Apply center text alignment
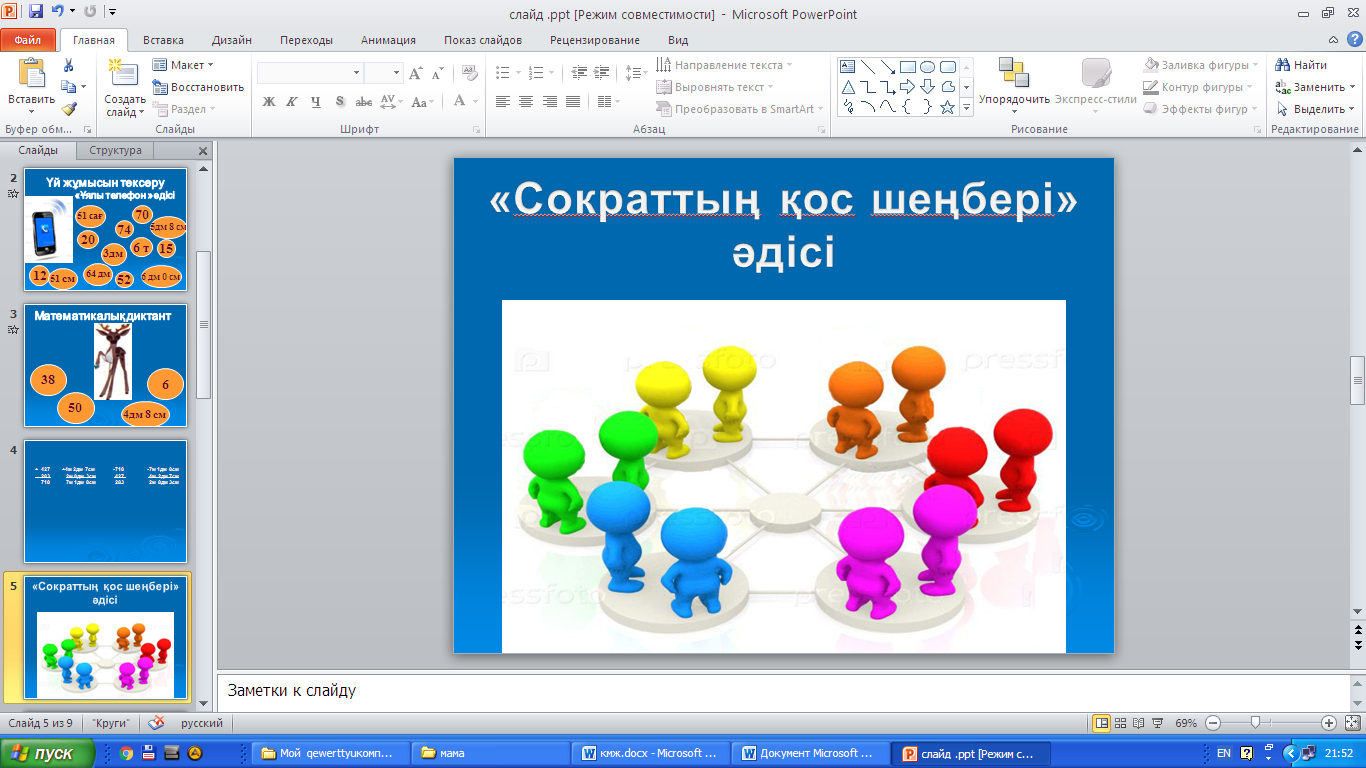This screenshot has width=1366, height=768. 526,102
